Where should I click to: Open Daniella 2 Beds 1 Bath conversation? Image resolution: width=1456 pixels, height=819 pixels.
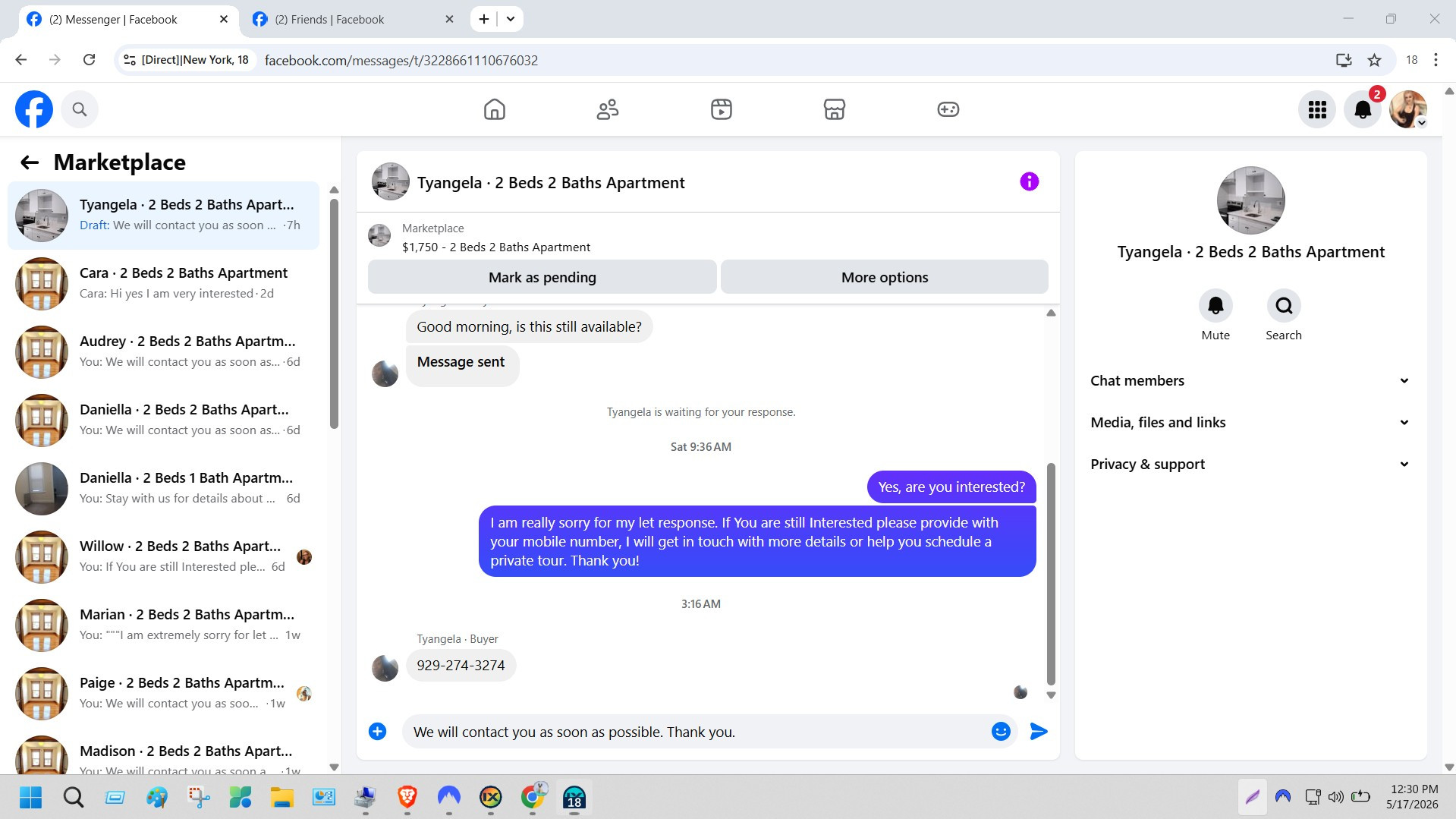pos(163,489)
